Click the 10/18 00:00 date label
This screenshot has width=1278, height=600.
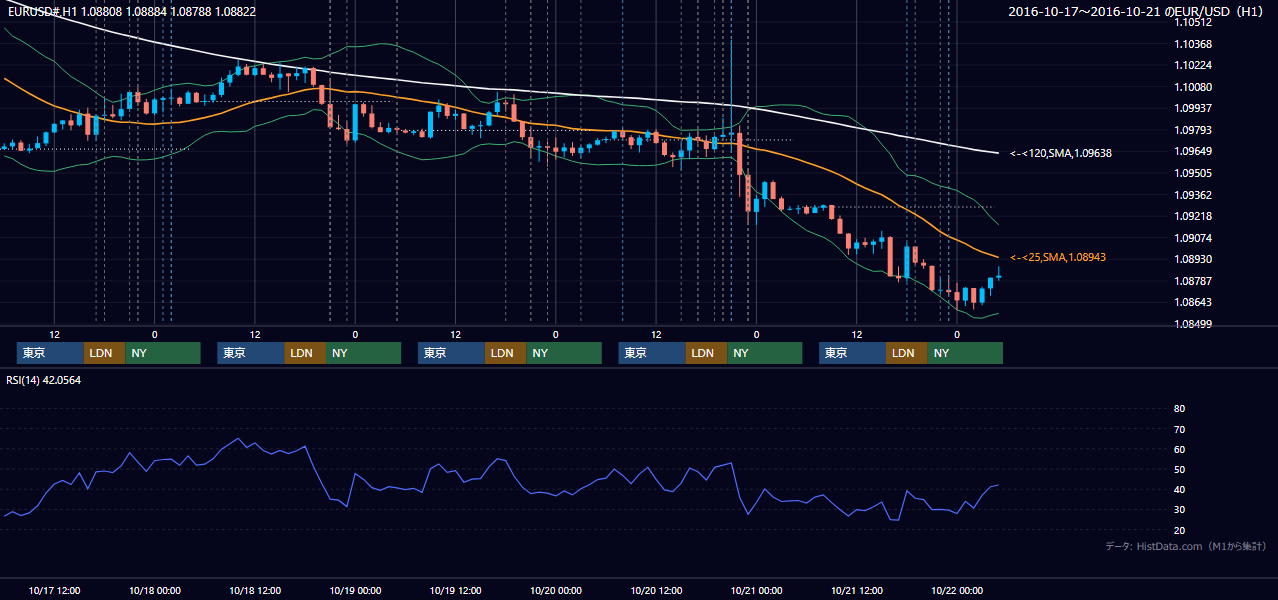tap(155, 590)
